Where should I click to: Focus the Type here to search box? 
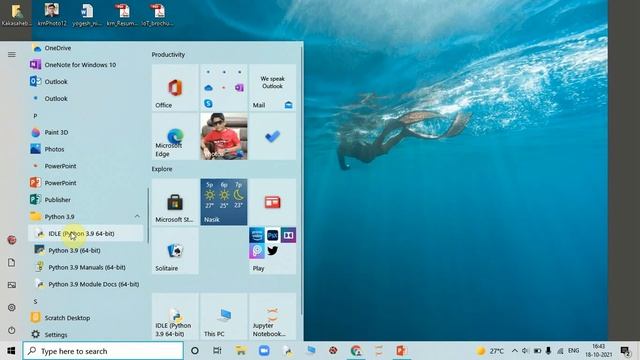[x=103, y=351]
